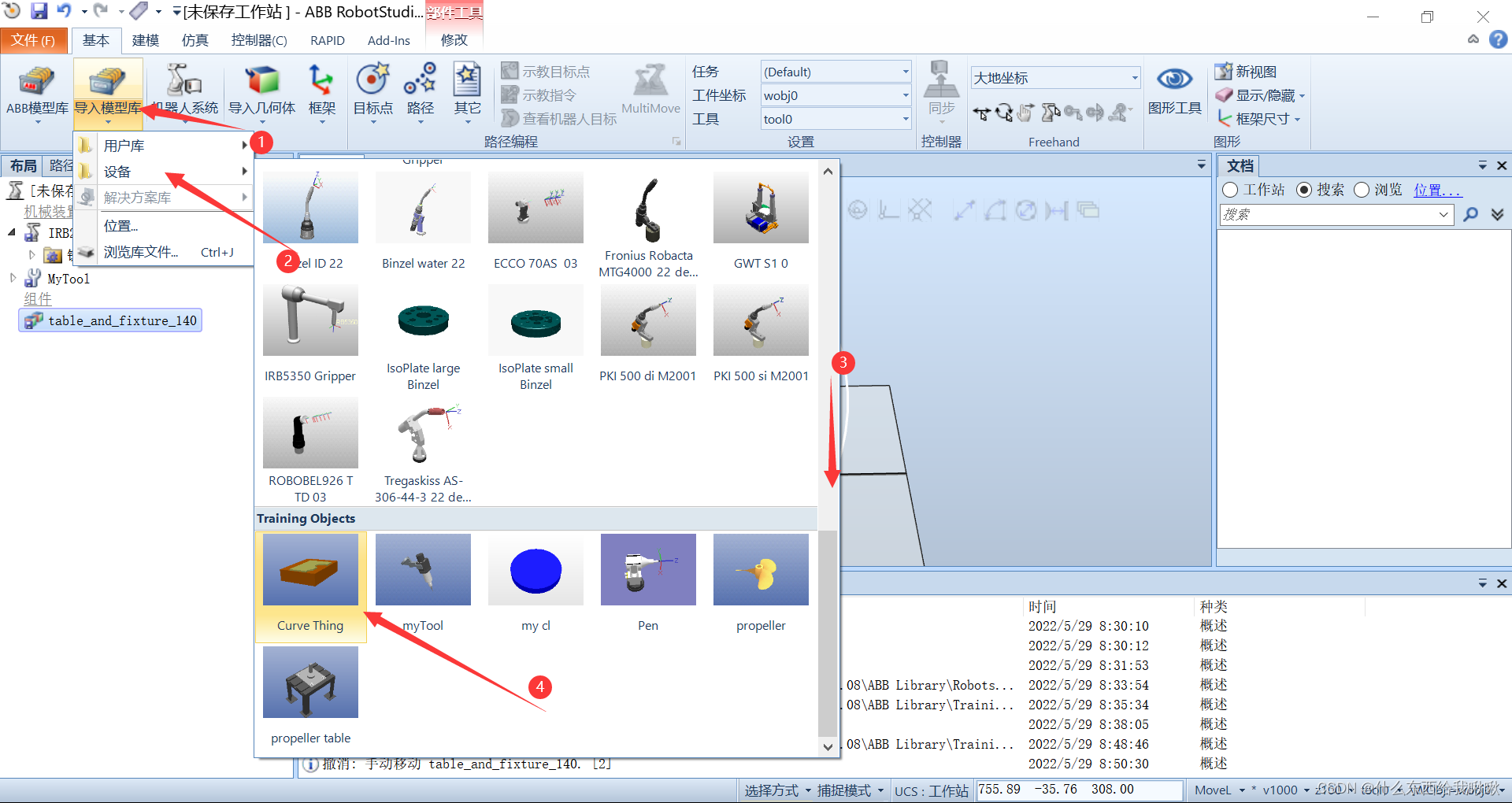The width and height of the screenshot is (1512, 803).
Task: Click the double-chevron expand icon in 文档 panel
Action: (1497, 214)
